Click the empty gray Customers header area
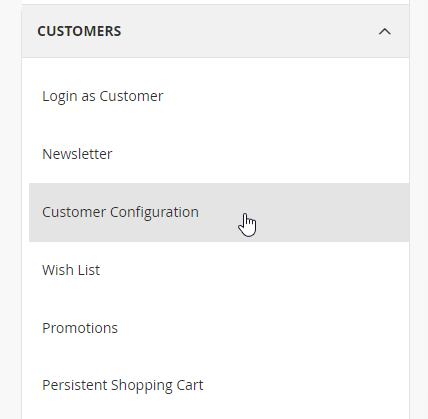This screenshot has width=428, height=419. click(250, 31)
